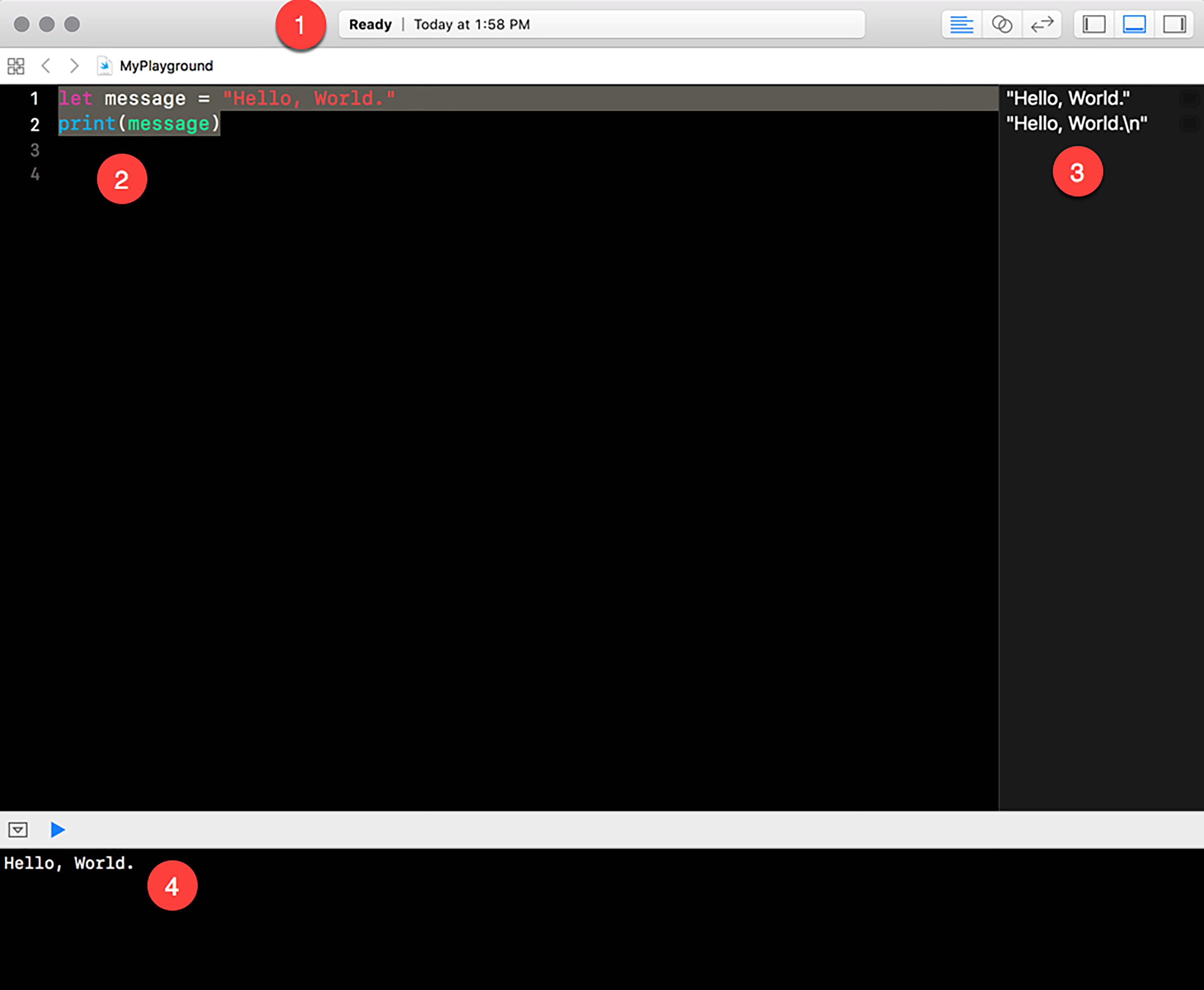Click sidebar result "Hello, World.\n"
The image size is (1204, 990).
[1077, 123]
